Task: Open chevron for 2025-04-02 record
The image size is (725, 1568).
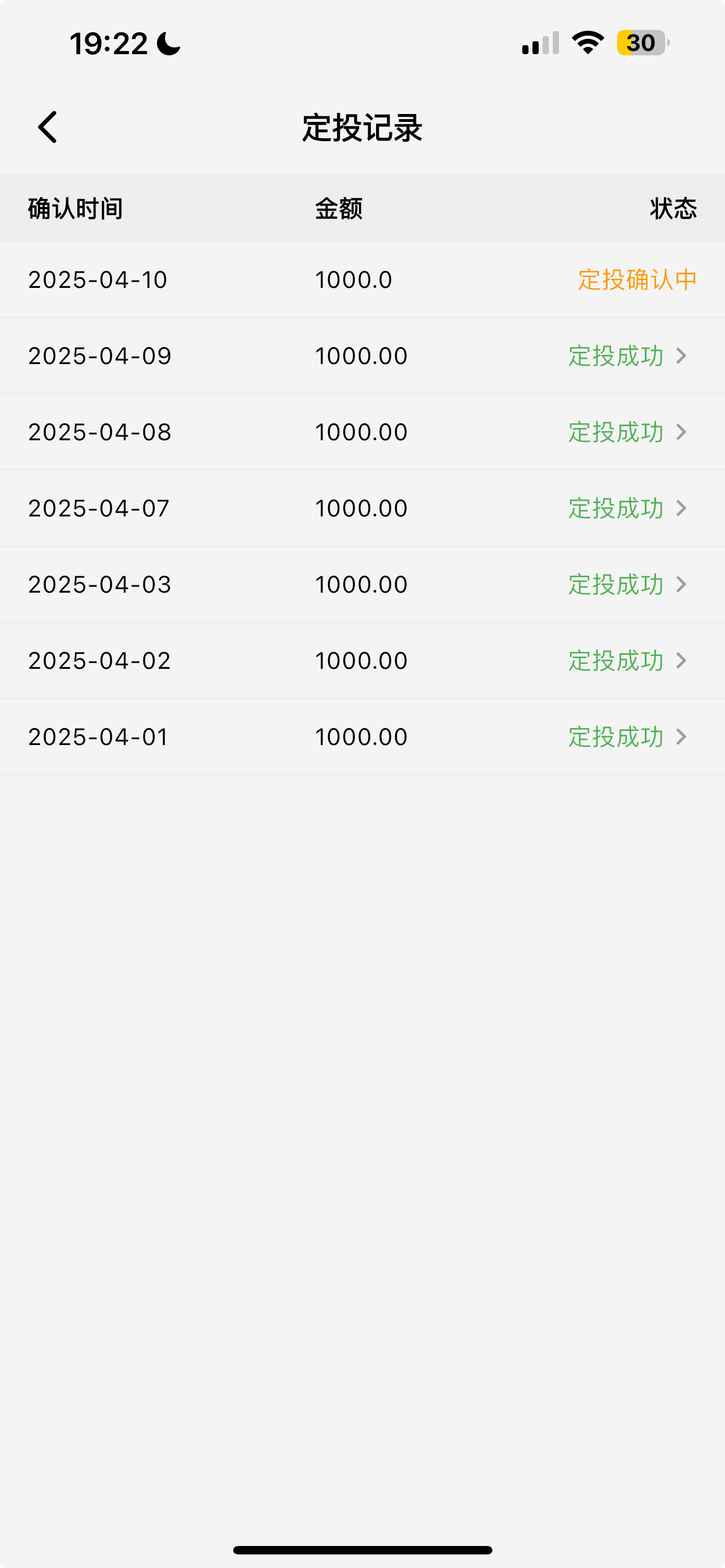Action: pos(682,660)
